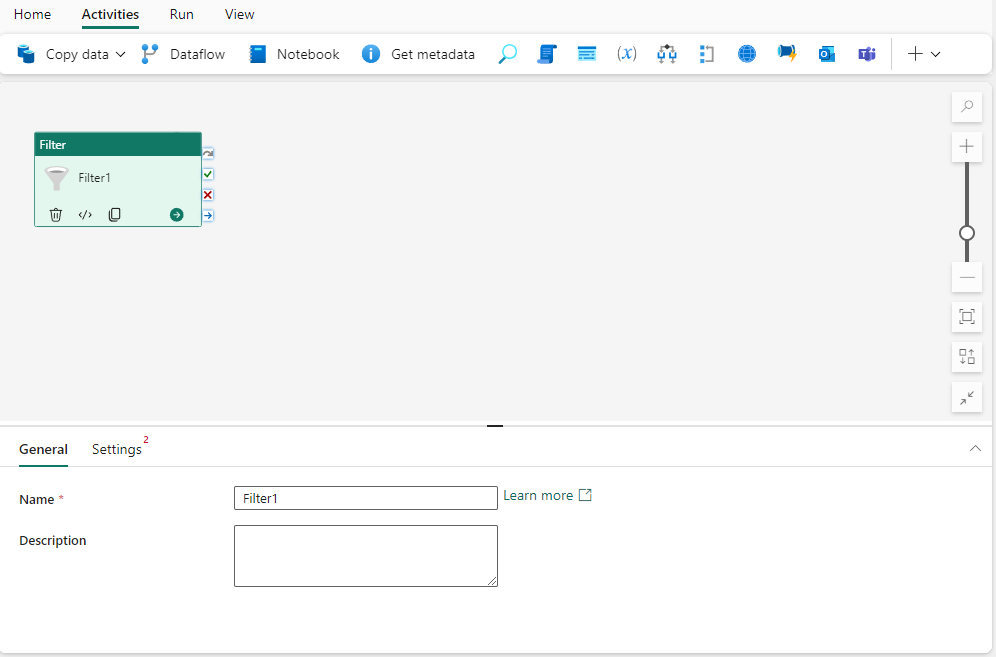Insert a Web activity using globe icon
The height and width of the screenshot is (657, 996).
747,54
